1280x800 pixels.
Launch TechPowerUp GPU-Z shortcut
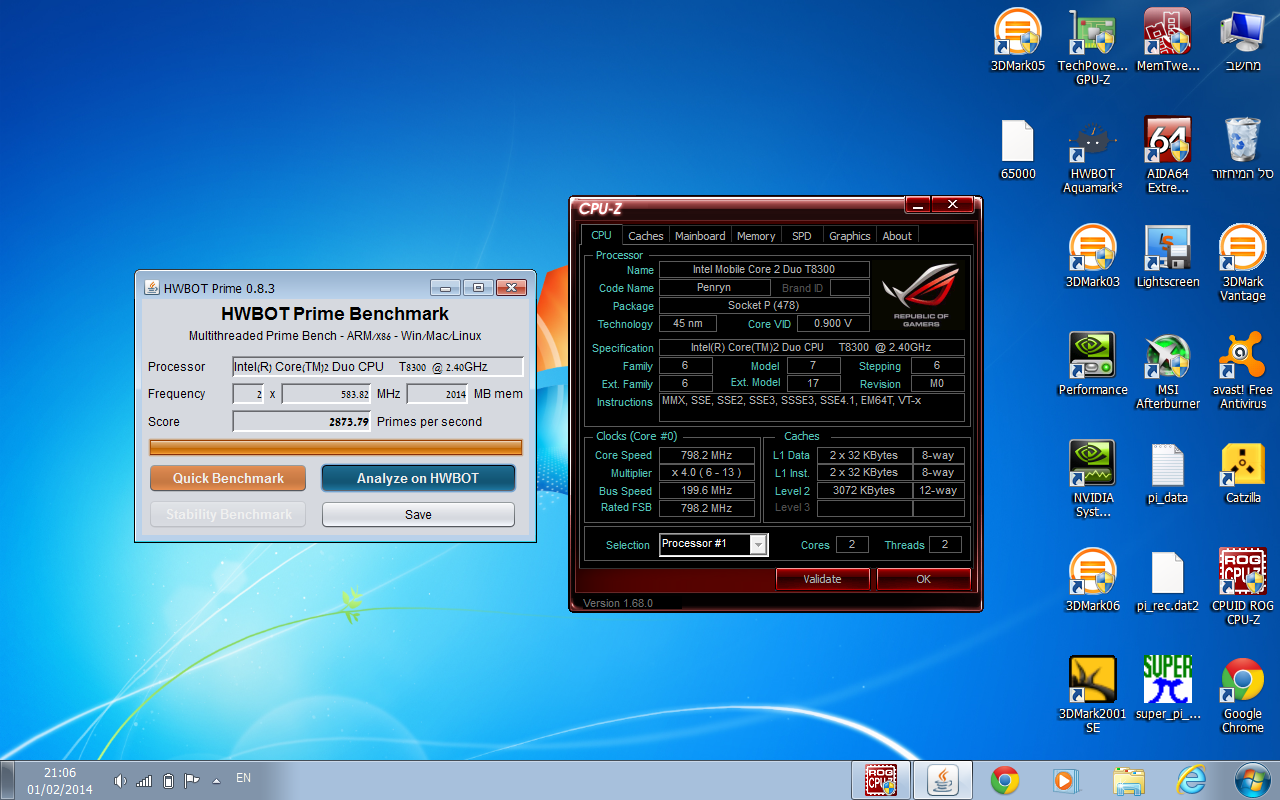pos(1092,46)
